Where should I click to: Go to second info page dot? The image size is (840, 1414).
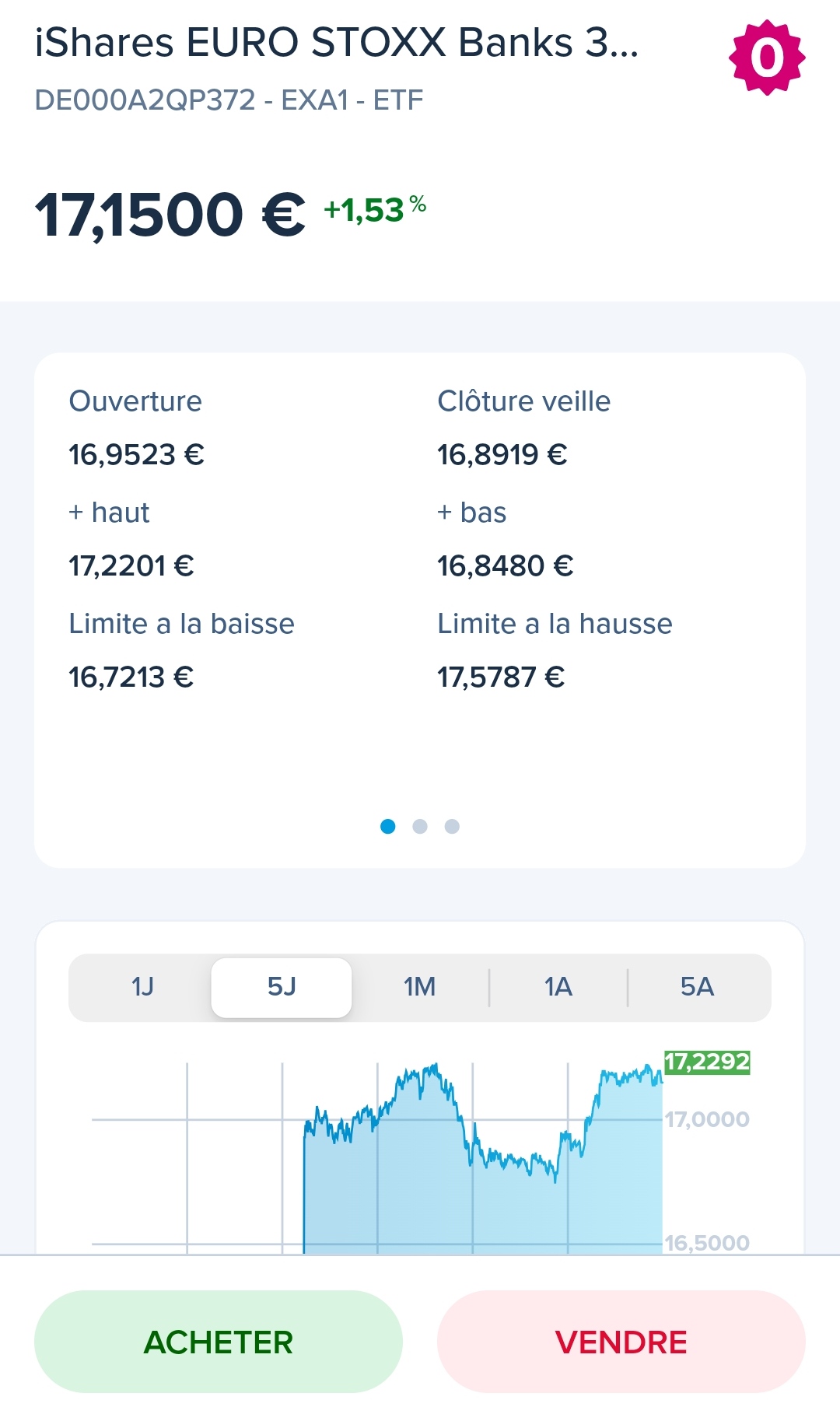[x=420, y=826]
